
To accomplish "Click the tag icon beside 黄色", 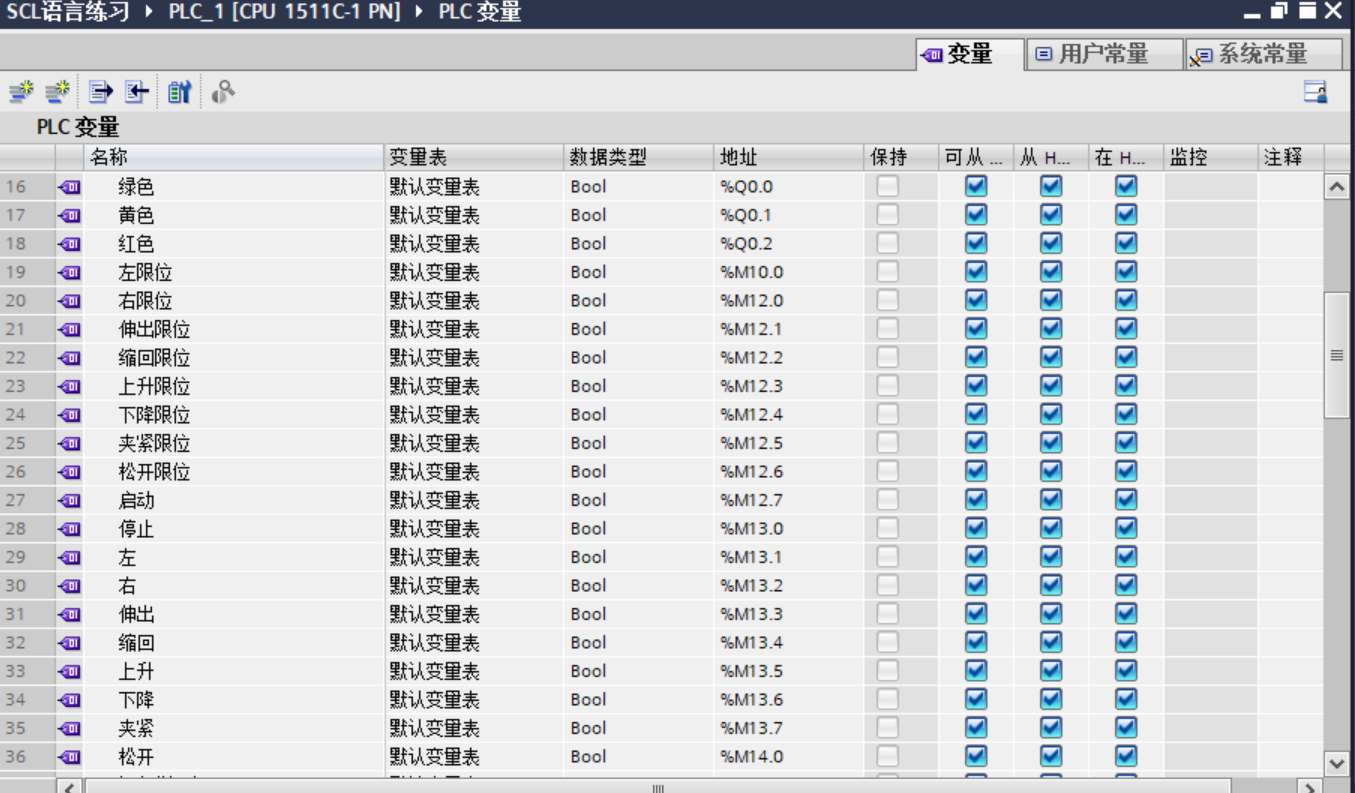I will pyautogui.click(x=69, y=215).
